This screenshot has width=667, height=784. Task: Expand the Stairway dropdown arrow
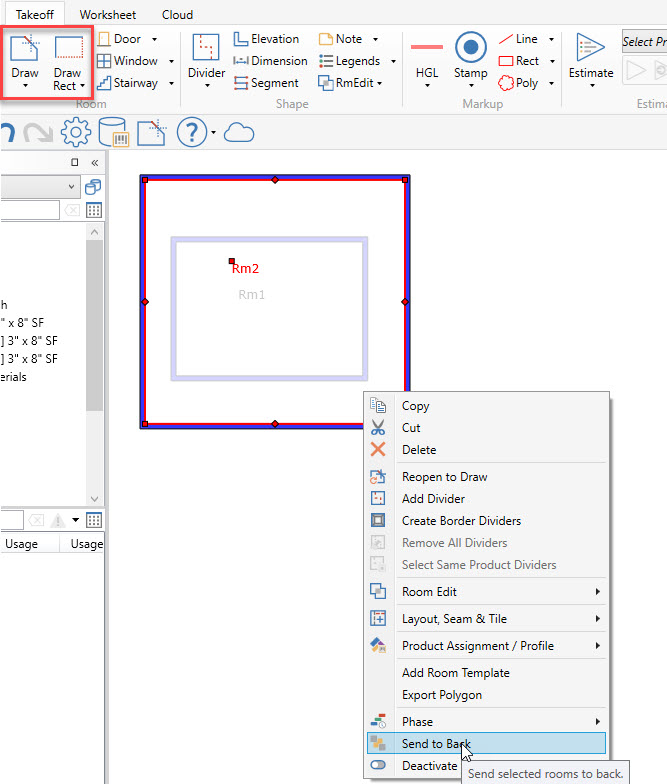[172, 84]
